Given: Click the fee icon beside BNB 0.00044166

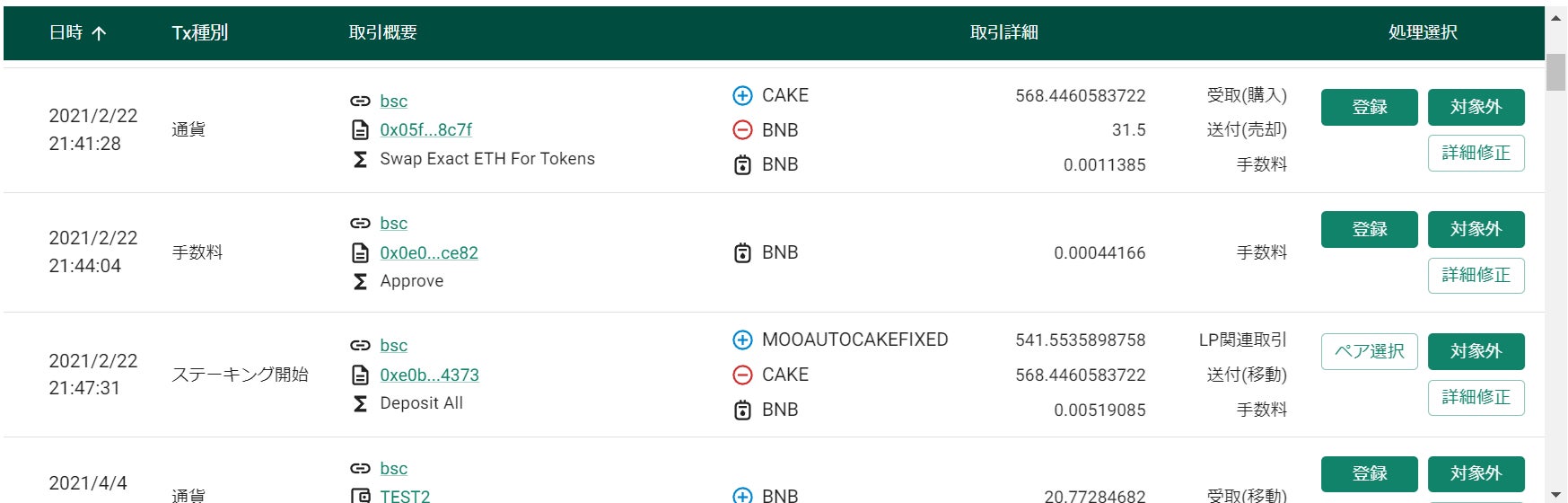Looking at the screenshot, I should (x=742, y=253).
